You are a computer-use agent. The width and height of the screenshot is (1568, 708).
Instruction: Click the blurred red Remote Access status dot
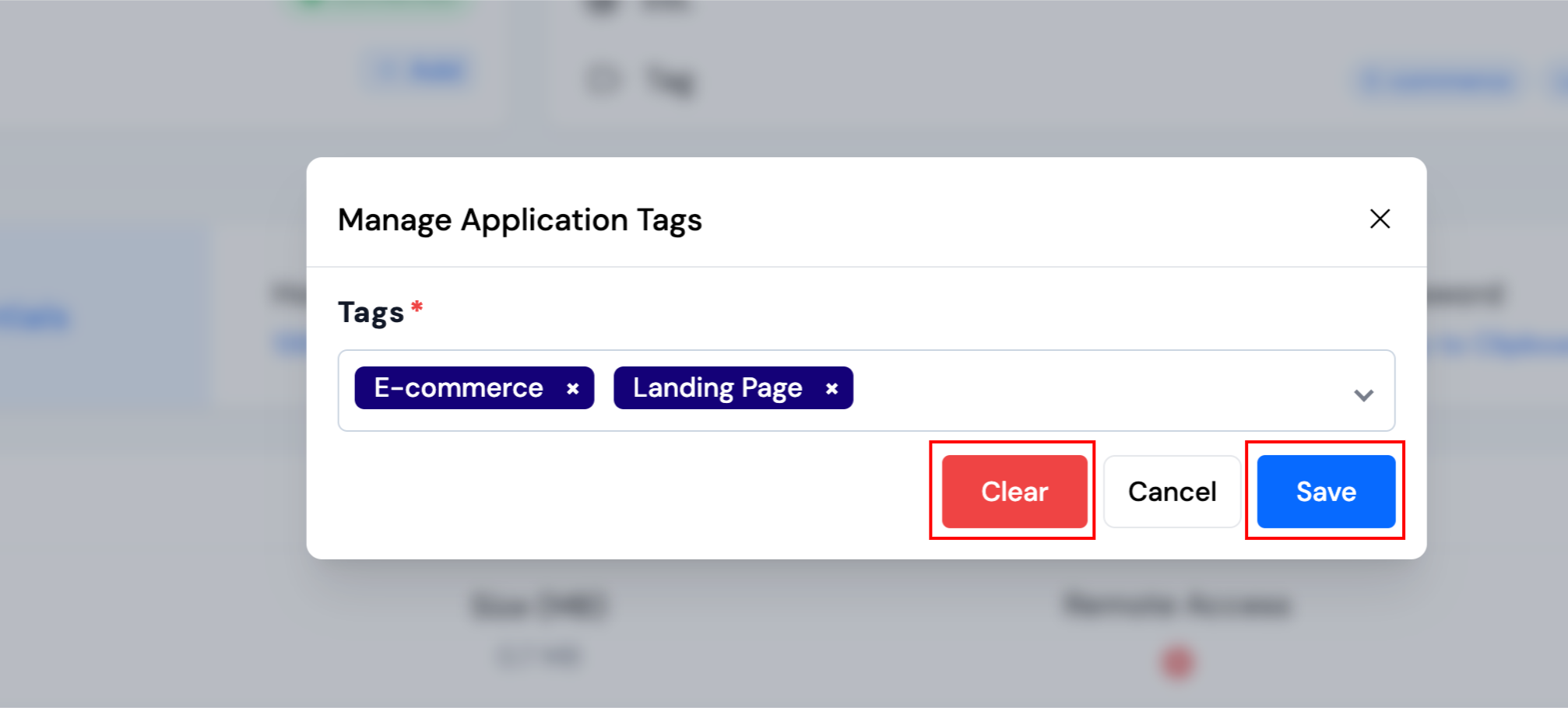pyautogui.click(x=1177, y=663)
